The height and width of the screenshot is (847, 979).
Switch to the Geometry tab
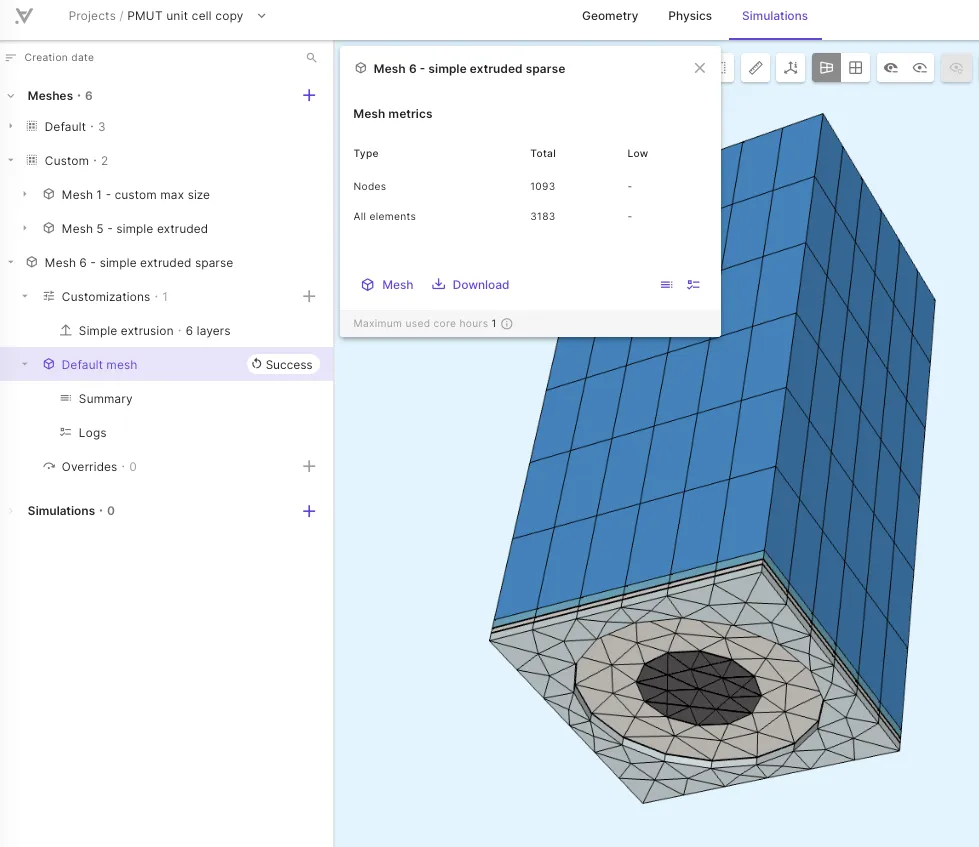click(609, 16)
